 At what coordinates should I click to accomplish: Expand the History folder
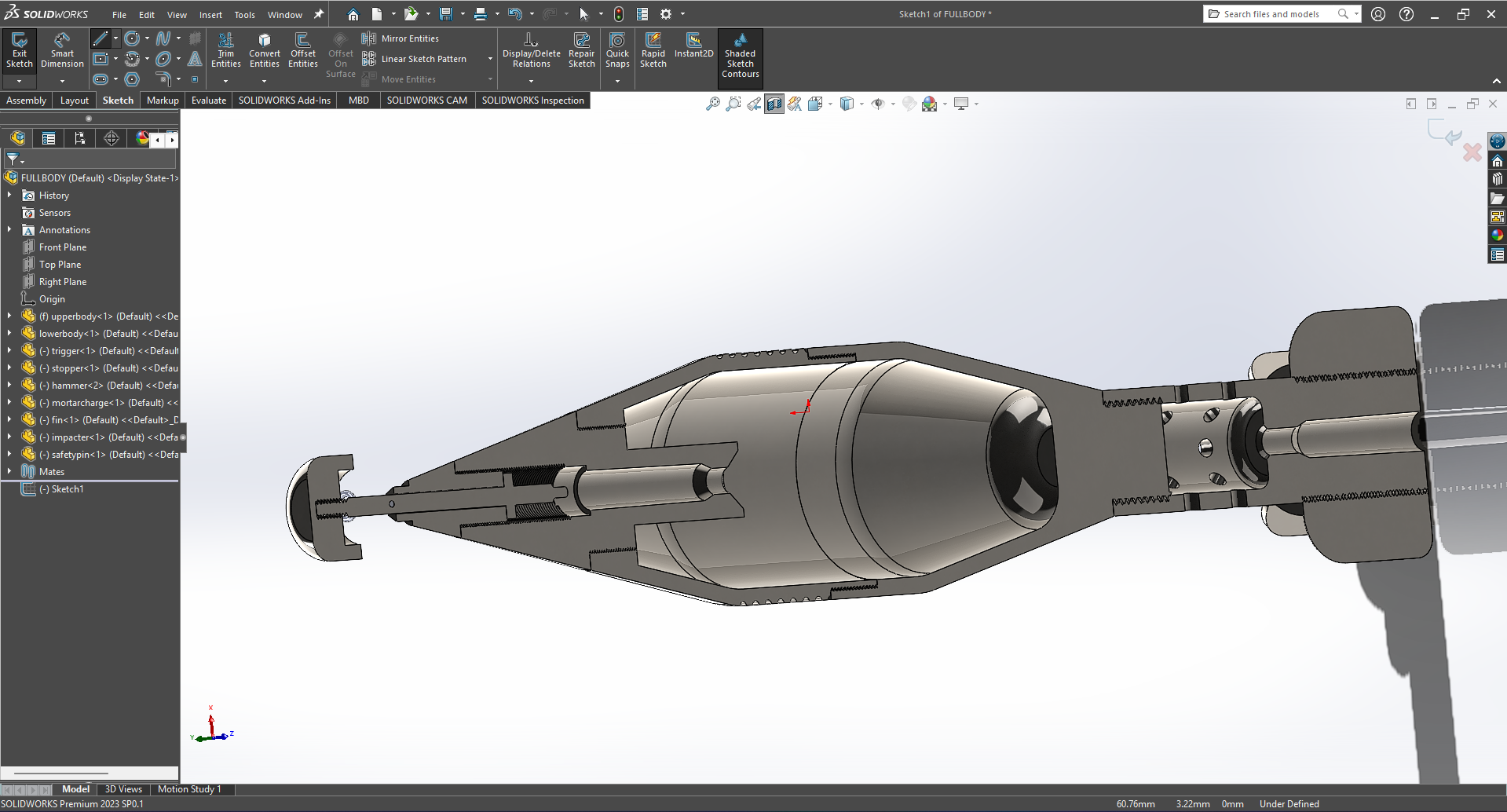point(9,195)
